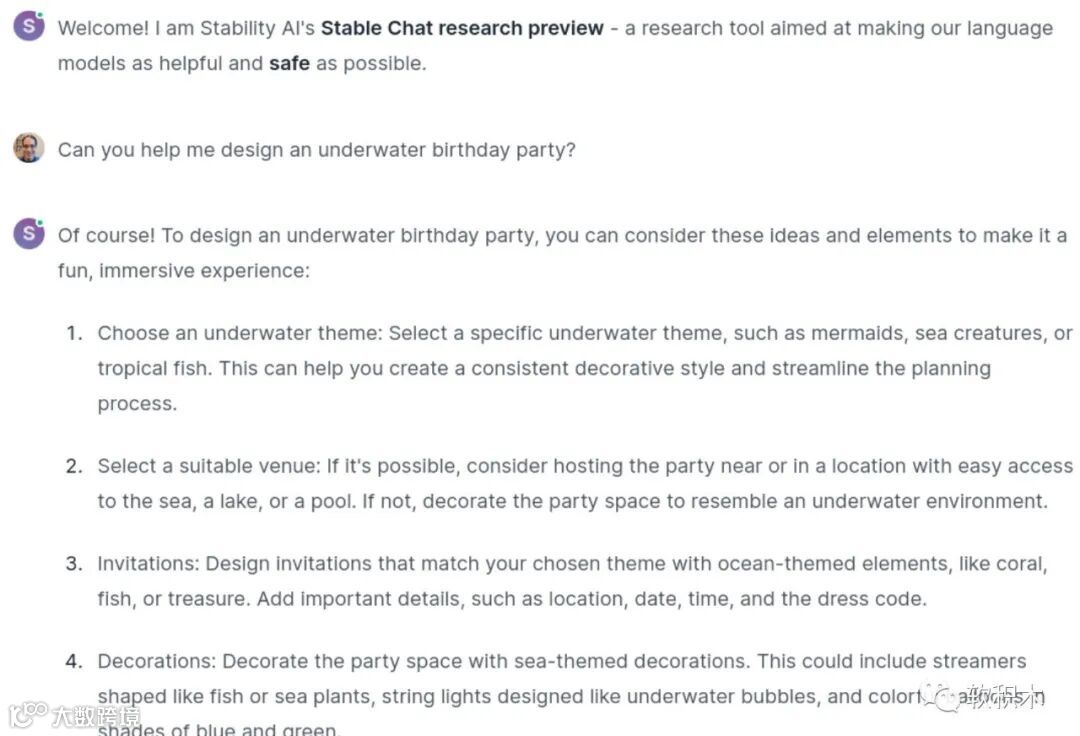
Task: Click the list number "2." marker
Action: [x=75, y=466]
